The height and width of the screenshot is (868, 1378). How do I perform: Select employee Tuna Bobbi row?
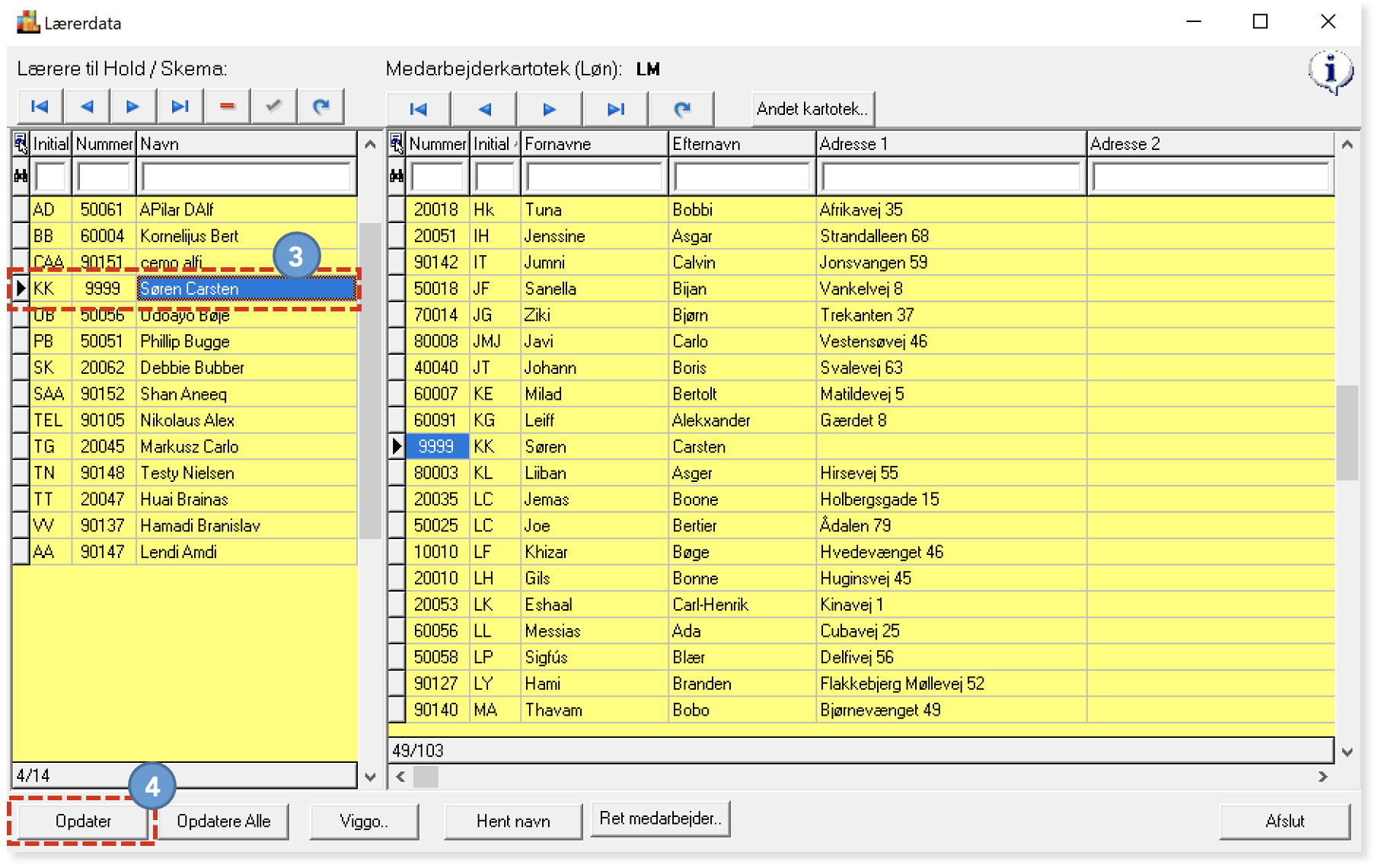[x=861, y=209]
